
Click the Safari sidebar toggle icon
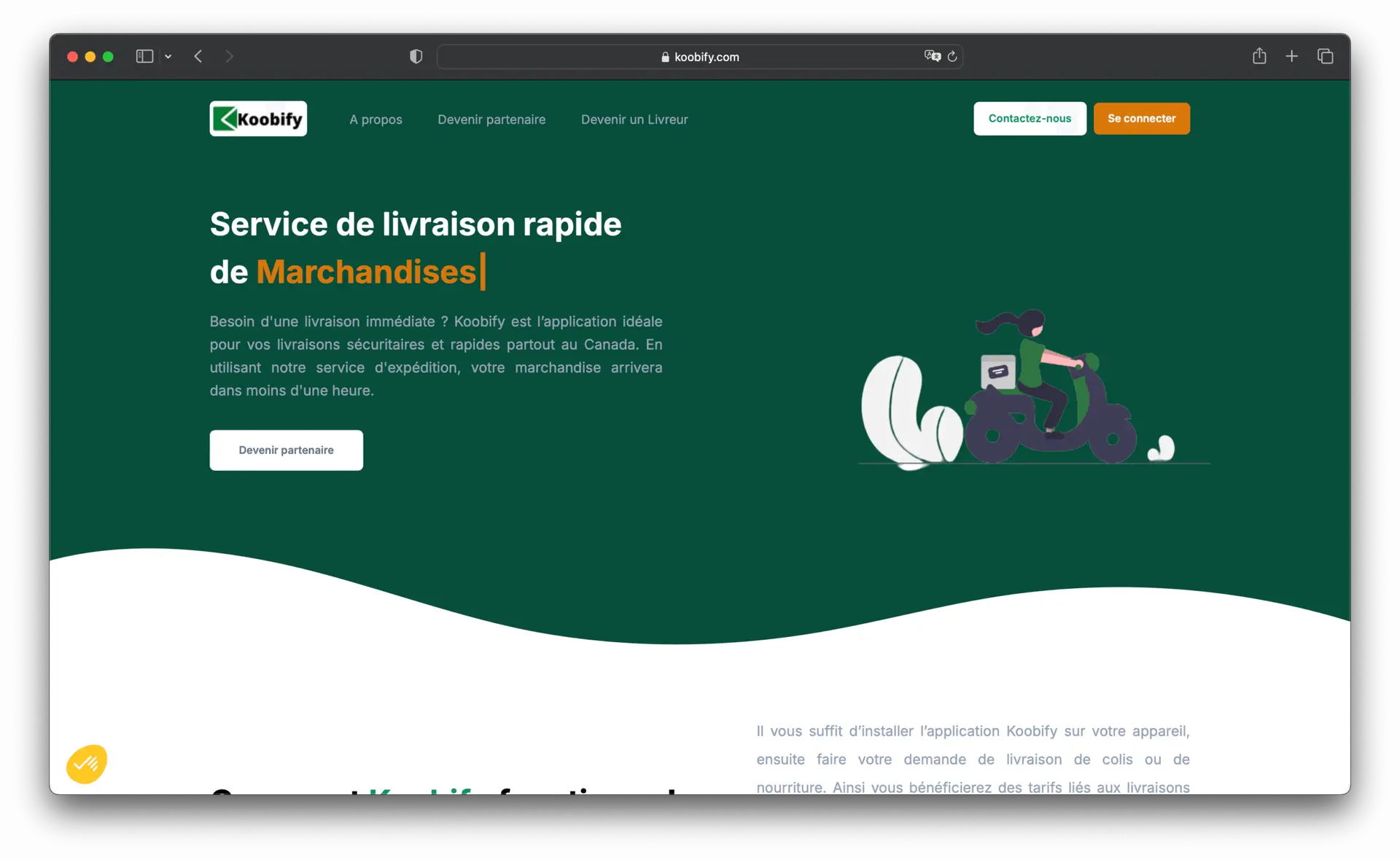[x=144, y=56]
